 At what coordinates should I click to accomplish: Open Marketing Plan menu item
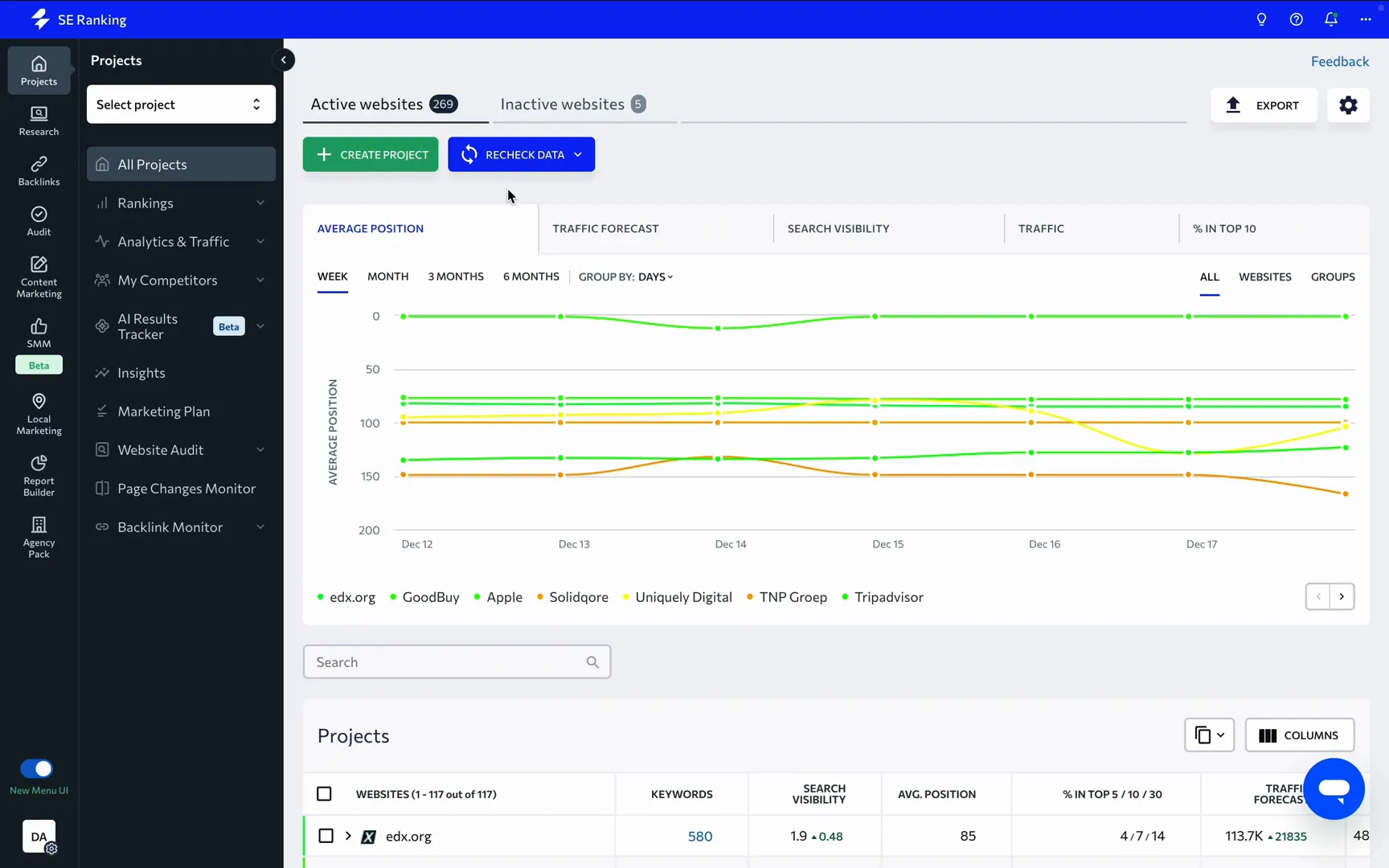point(181,411)
